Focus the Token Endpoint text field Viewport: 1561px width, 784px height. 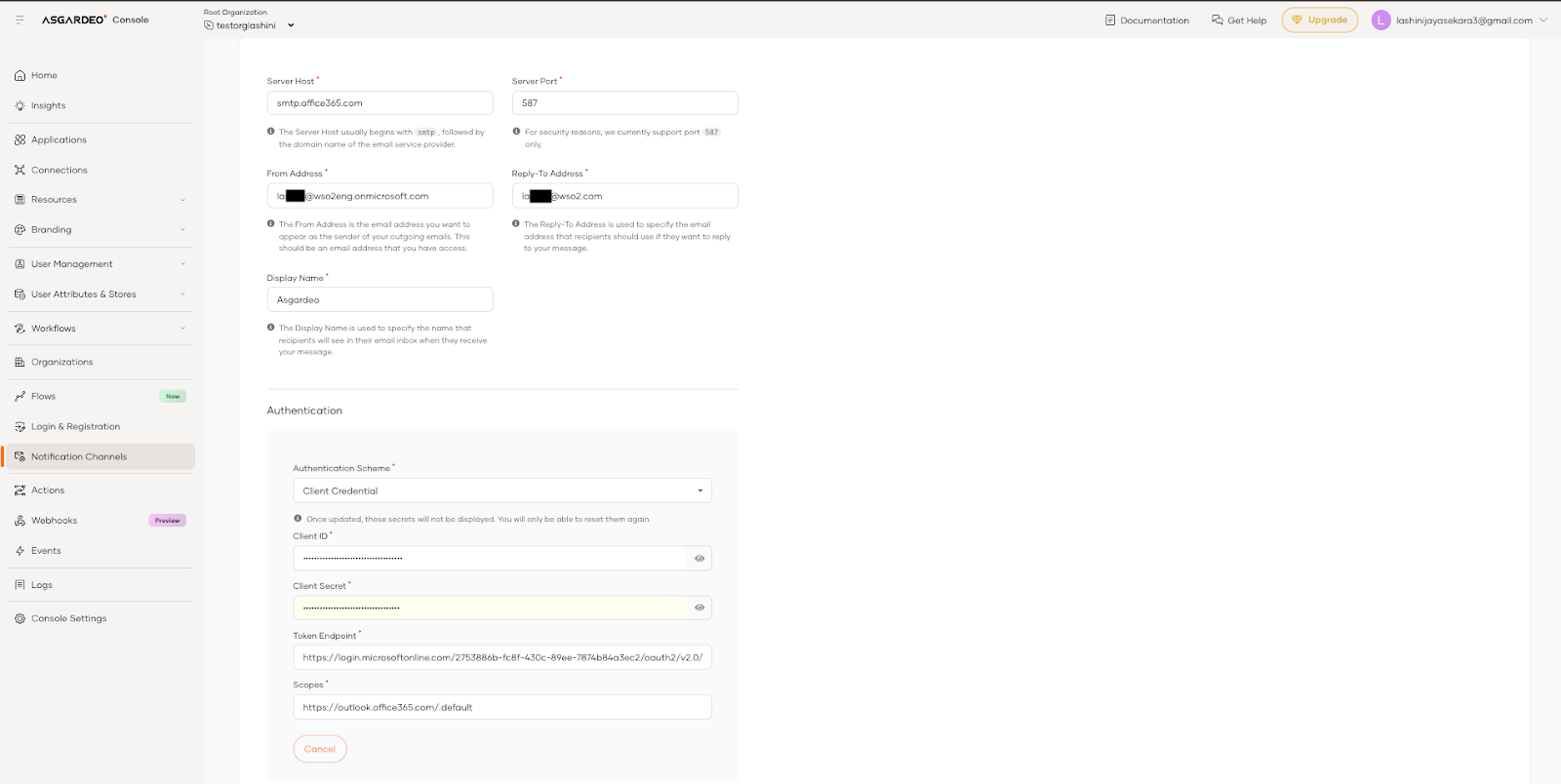click(x=501, y=657)
